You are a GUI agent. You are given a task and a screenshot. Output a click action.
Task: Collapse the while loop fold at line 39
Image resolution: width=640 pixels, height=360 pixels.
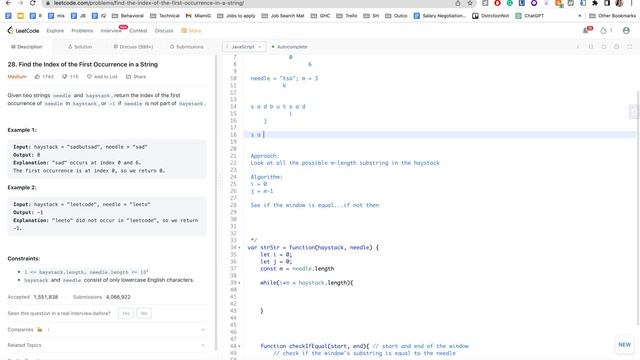tap(239, 283)
